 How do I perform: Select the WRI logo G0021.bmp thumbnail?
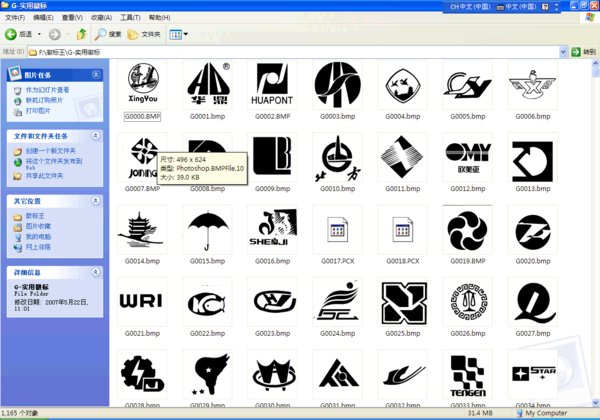click(x=142, y=299)
